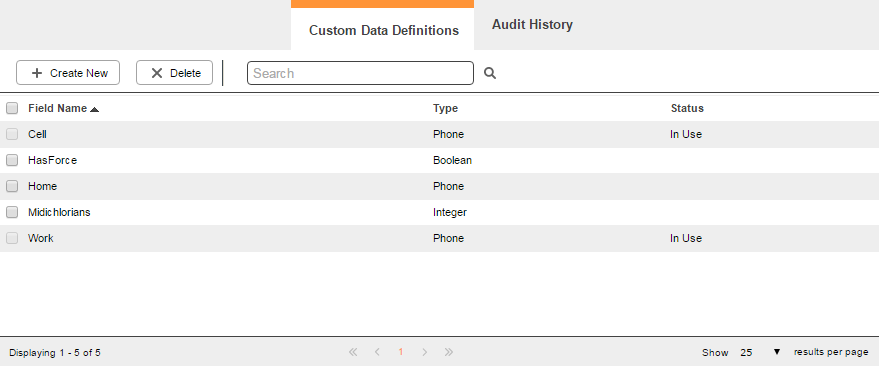The image size is (879, 366).
Task: Sort by Status column header
Action: coord(687,108)
